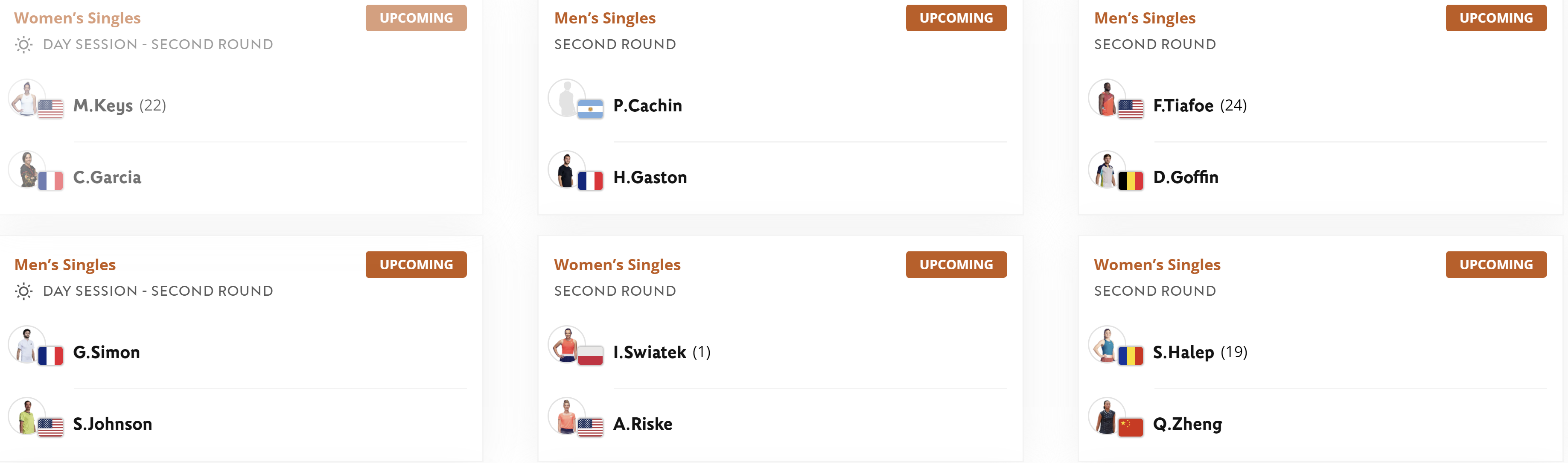Open the Women's Singles heading above S.Halep

[1157, 265]
